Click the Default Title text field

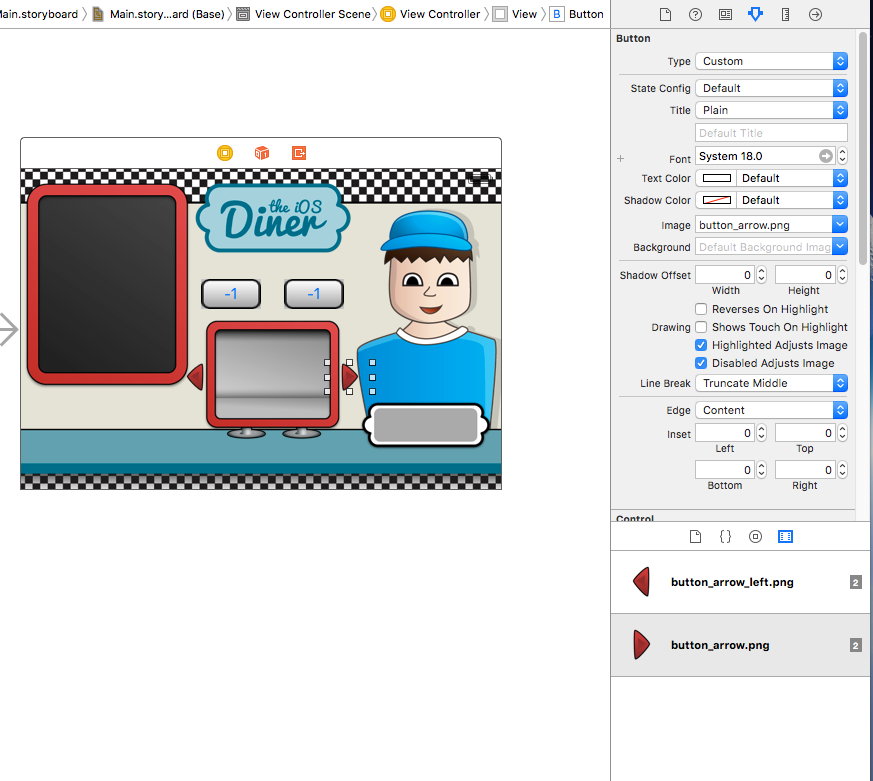[771, 133]
